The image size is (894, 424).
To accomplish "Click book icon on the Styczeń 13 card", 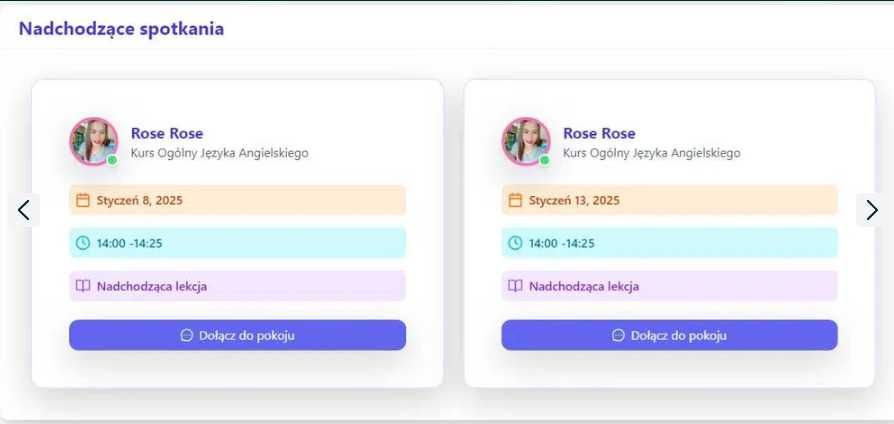I will tap(515, 286).
